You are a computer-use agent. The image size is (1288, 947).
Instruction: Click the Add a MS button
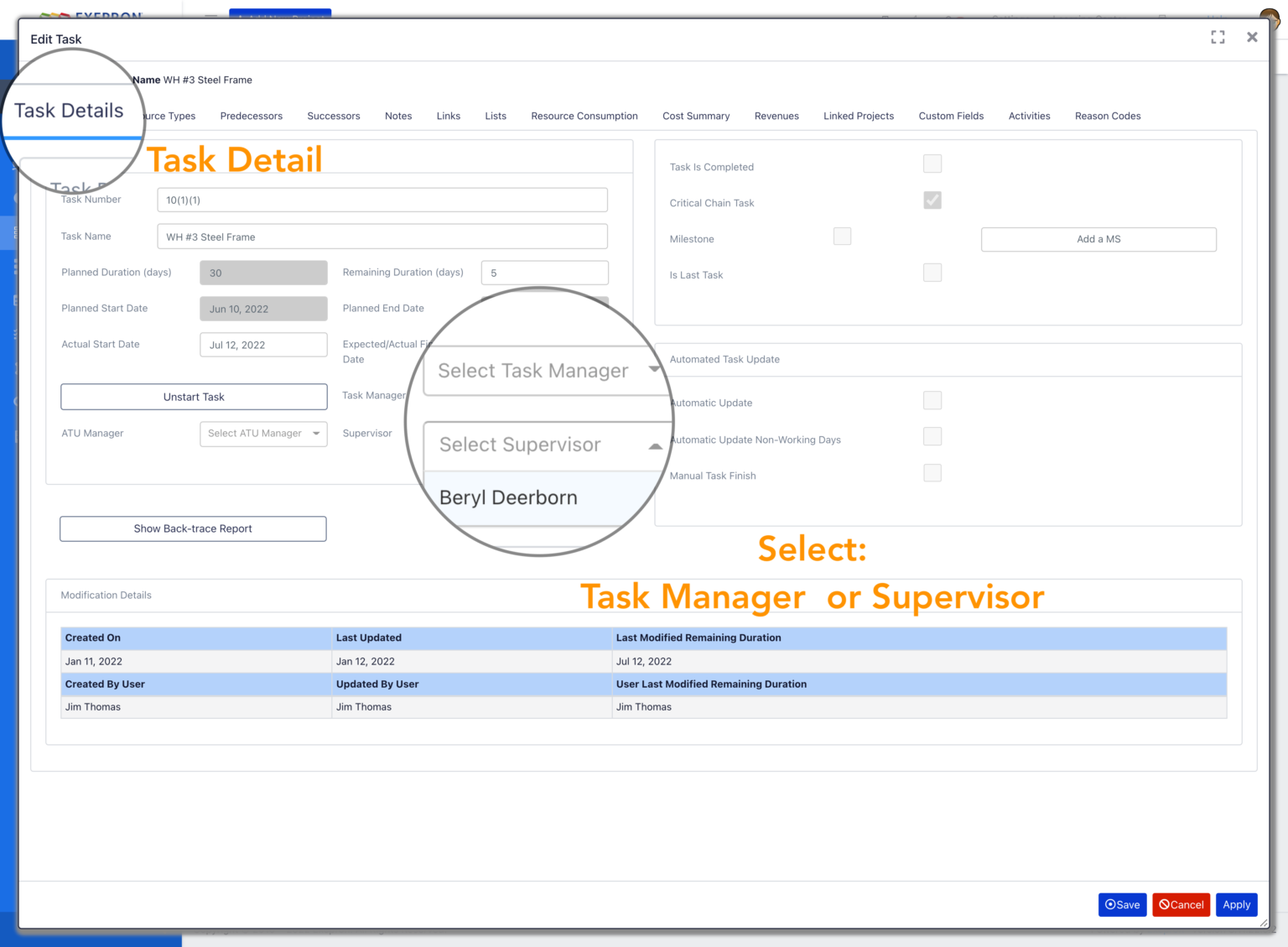point(1098,239)
